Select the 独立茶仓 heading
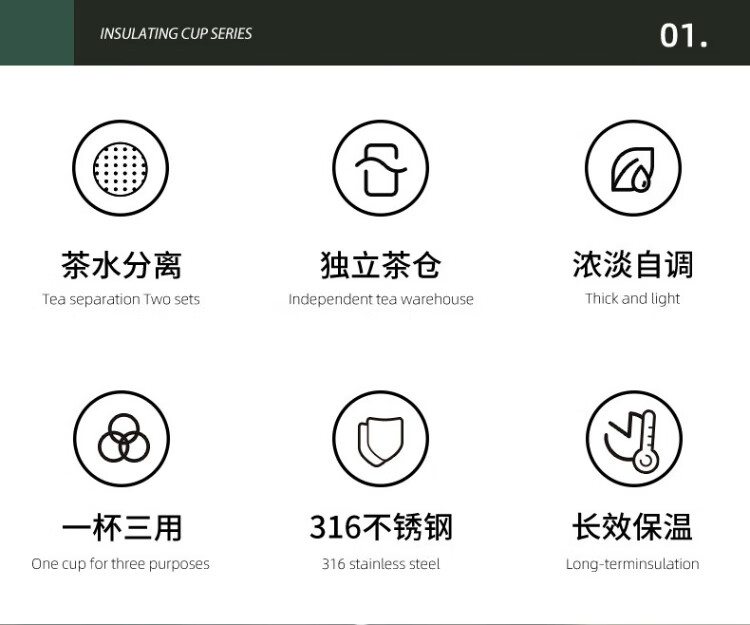750x625 pixels. pyautogui.click(x=380, y=265)
